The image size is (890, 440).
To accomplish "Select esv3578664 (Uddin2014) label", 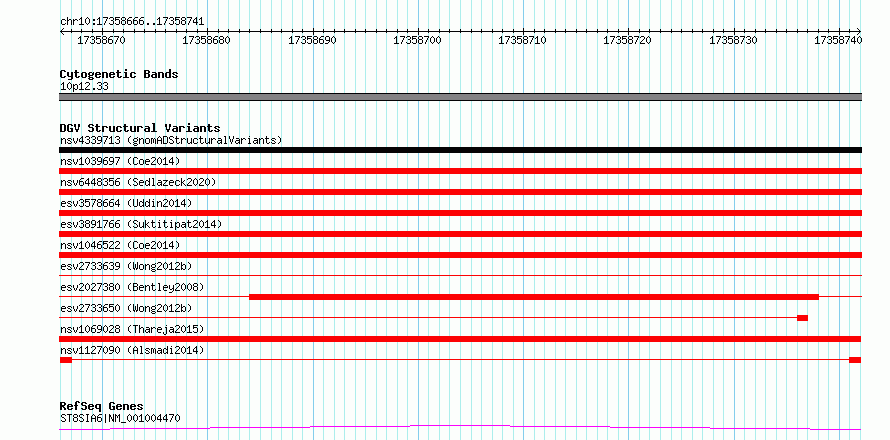I will [126, 203].
